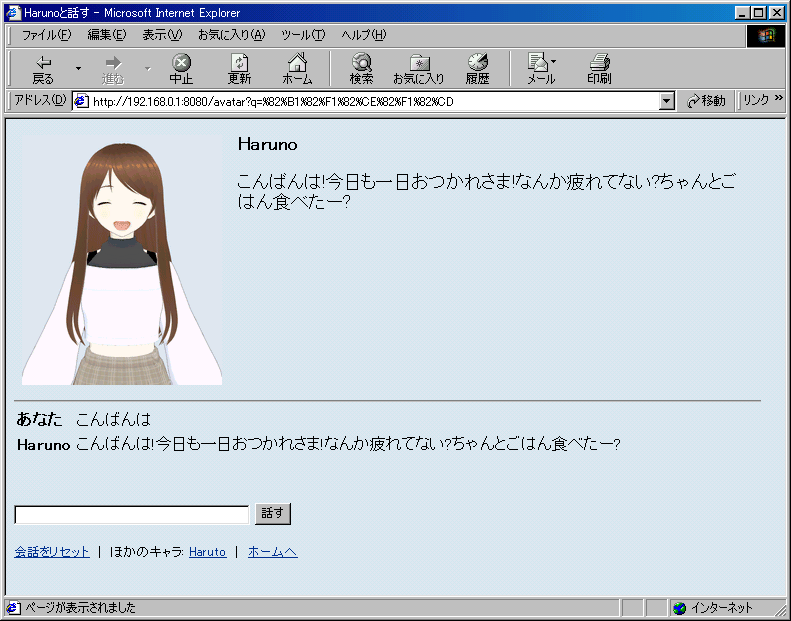
Task: Click the リンク label in the toolbar
Action: (756, 100)
